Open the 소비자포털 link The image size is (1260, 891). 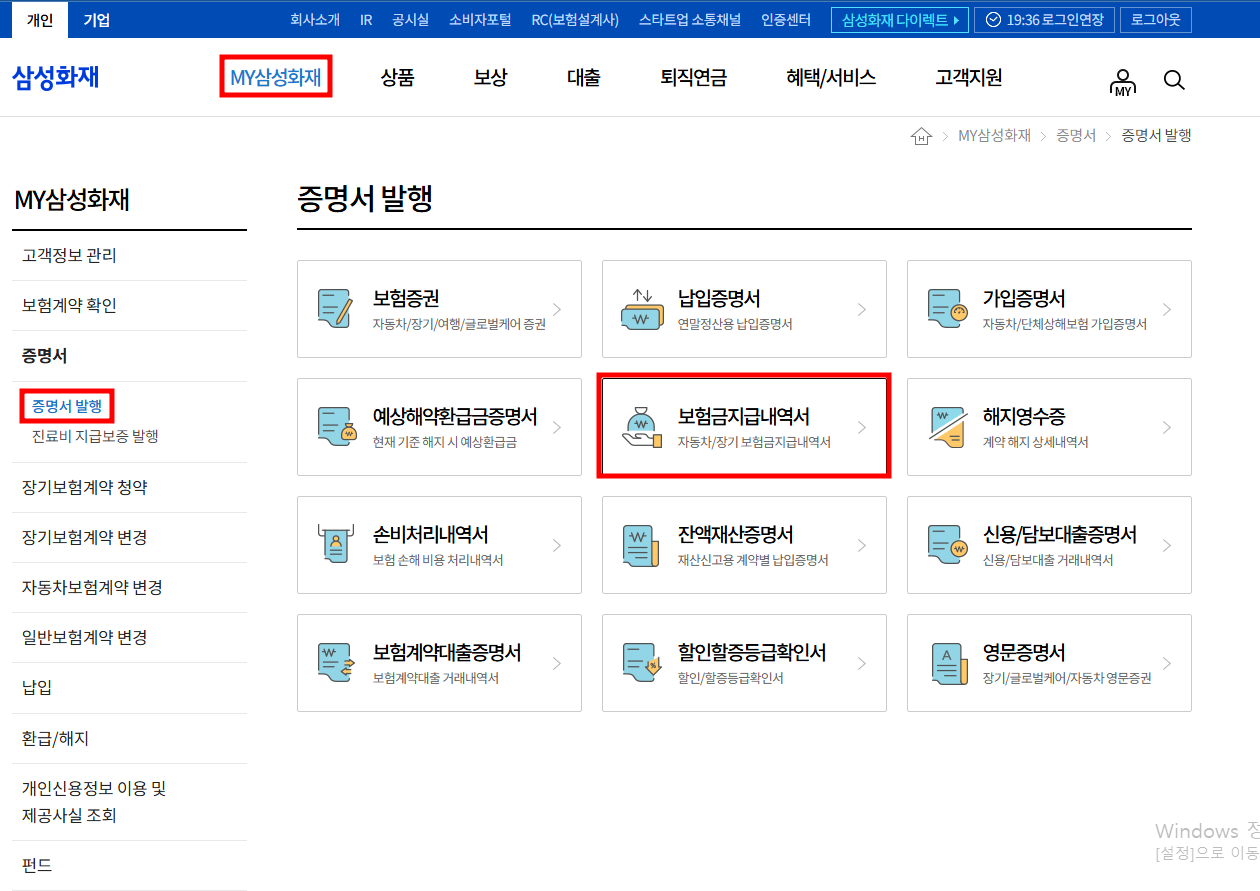pos(480,20)
